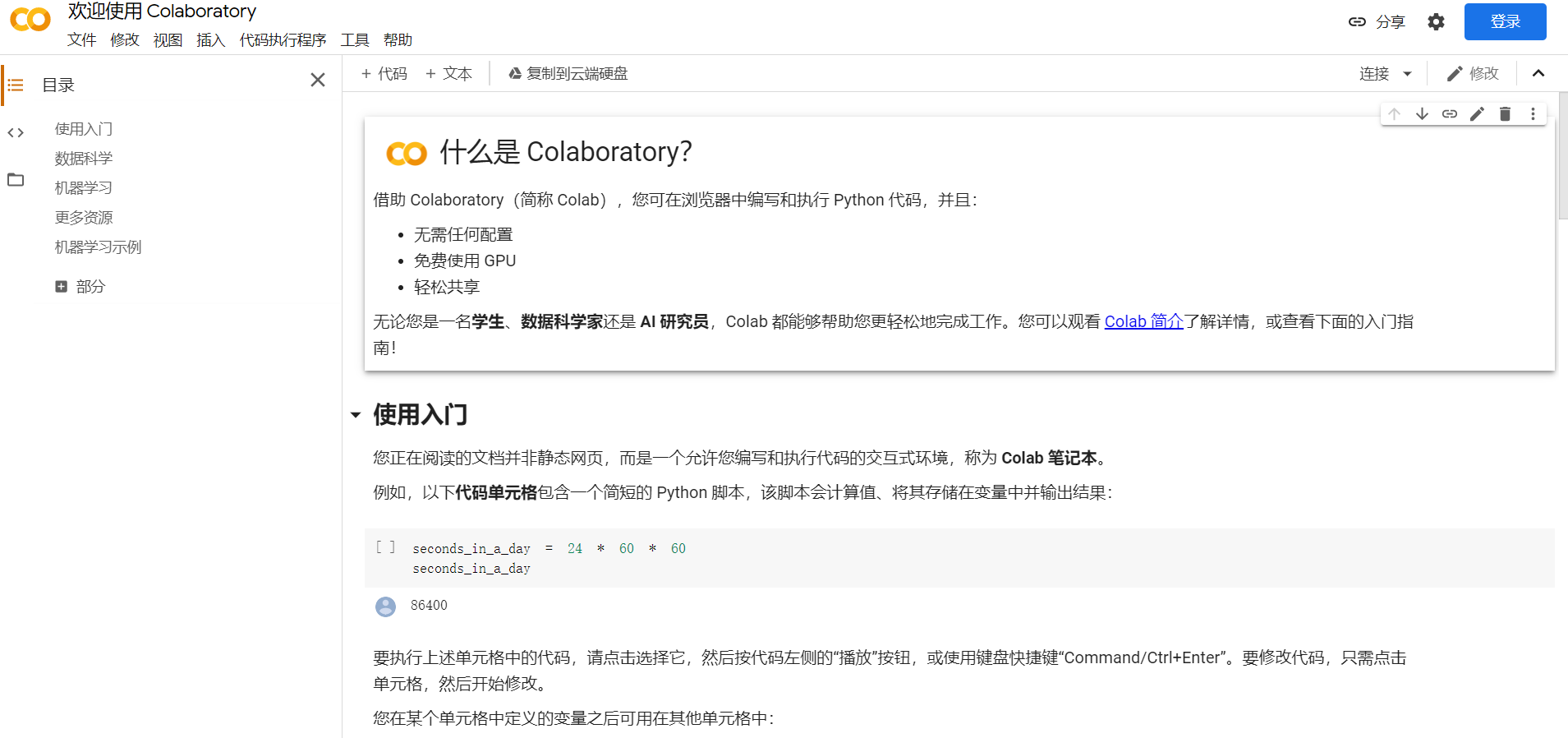Open the Files folder sidebar icon

[16, 179]
